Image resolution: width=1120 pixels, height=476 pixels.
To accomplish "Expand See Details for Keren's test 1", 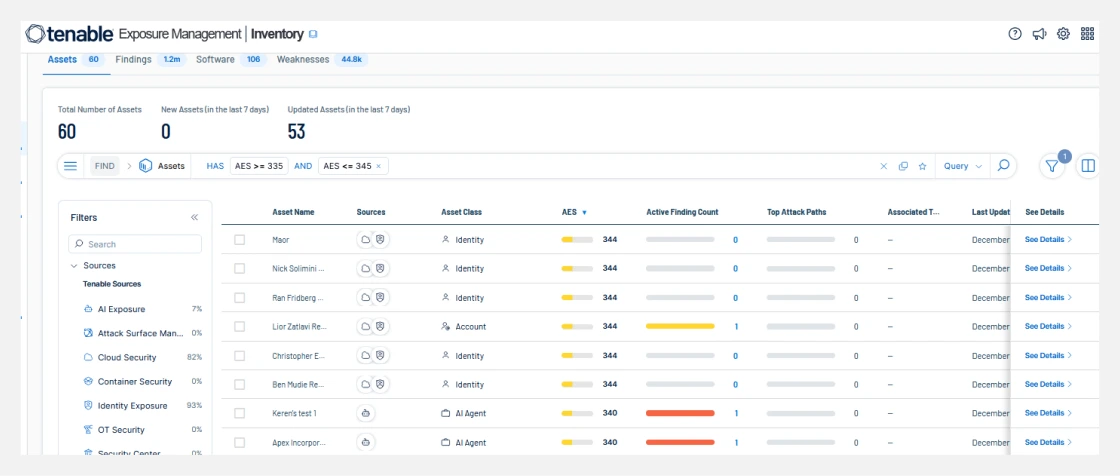I will 1049,413.
